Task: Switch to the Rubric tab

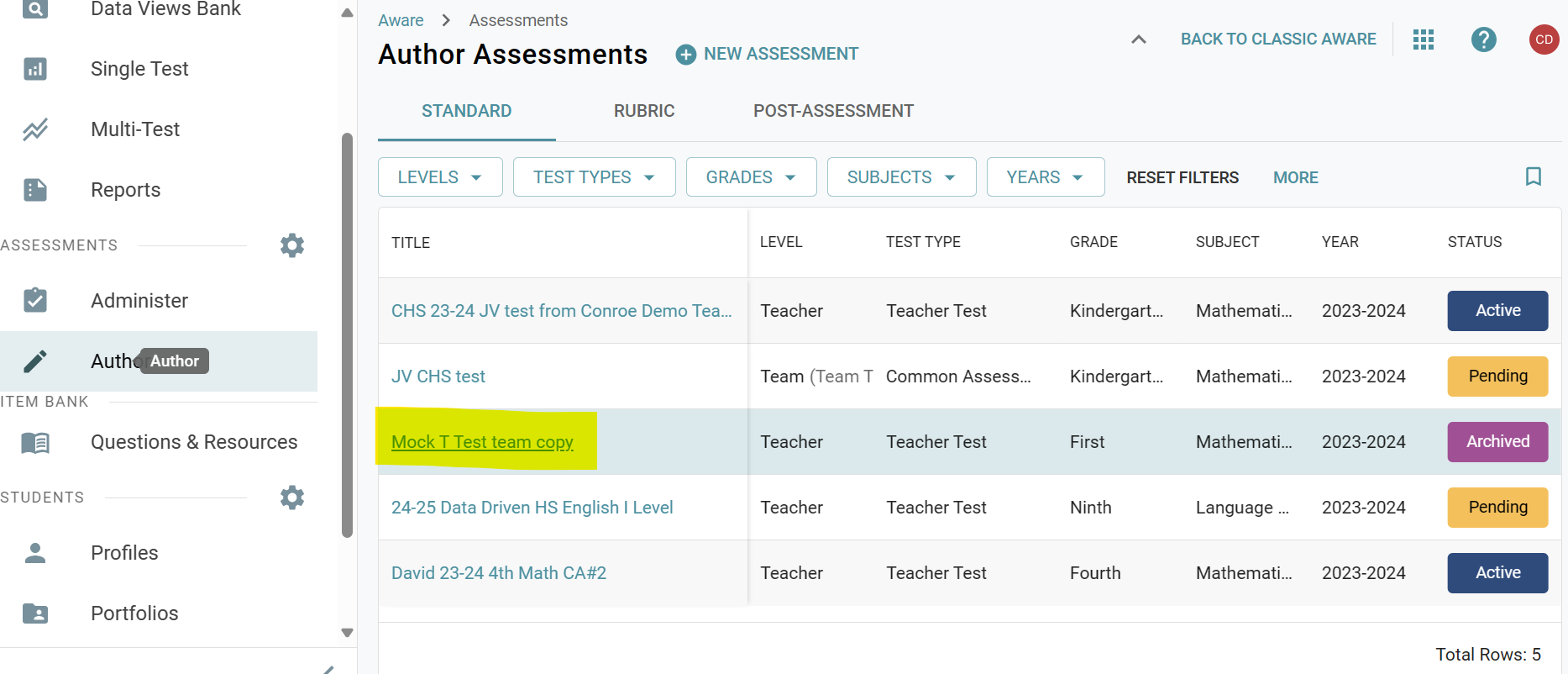Action: tap(643, 111)
